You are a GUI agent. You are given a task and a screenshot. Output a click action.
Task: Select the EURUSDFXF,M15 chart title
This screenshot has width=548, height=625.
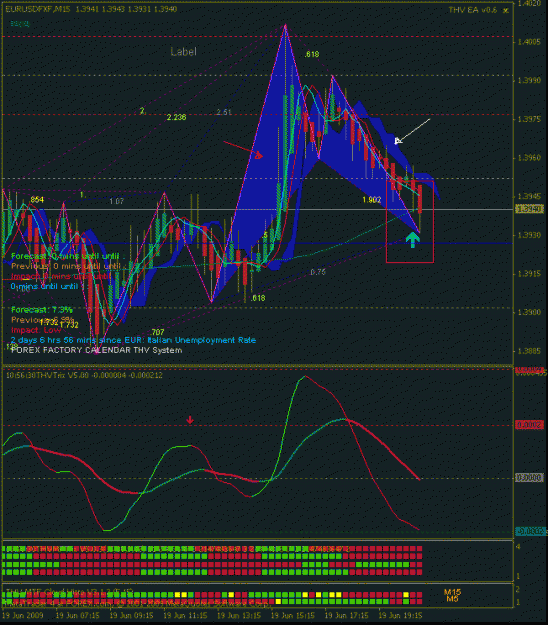point(37,9)
